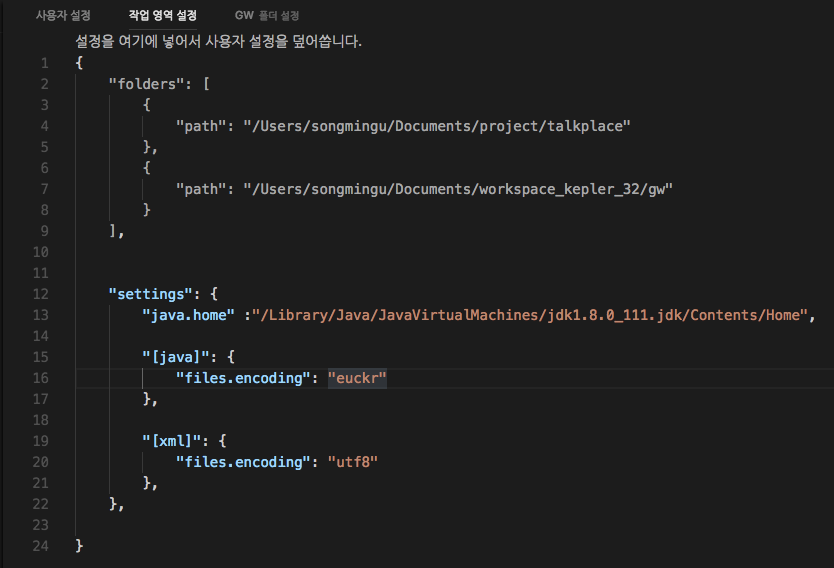Click line number 24 in the gutter
Screen dimensions: 834x568
point(41,546)
